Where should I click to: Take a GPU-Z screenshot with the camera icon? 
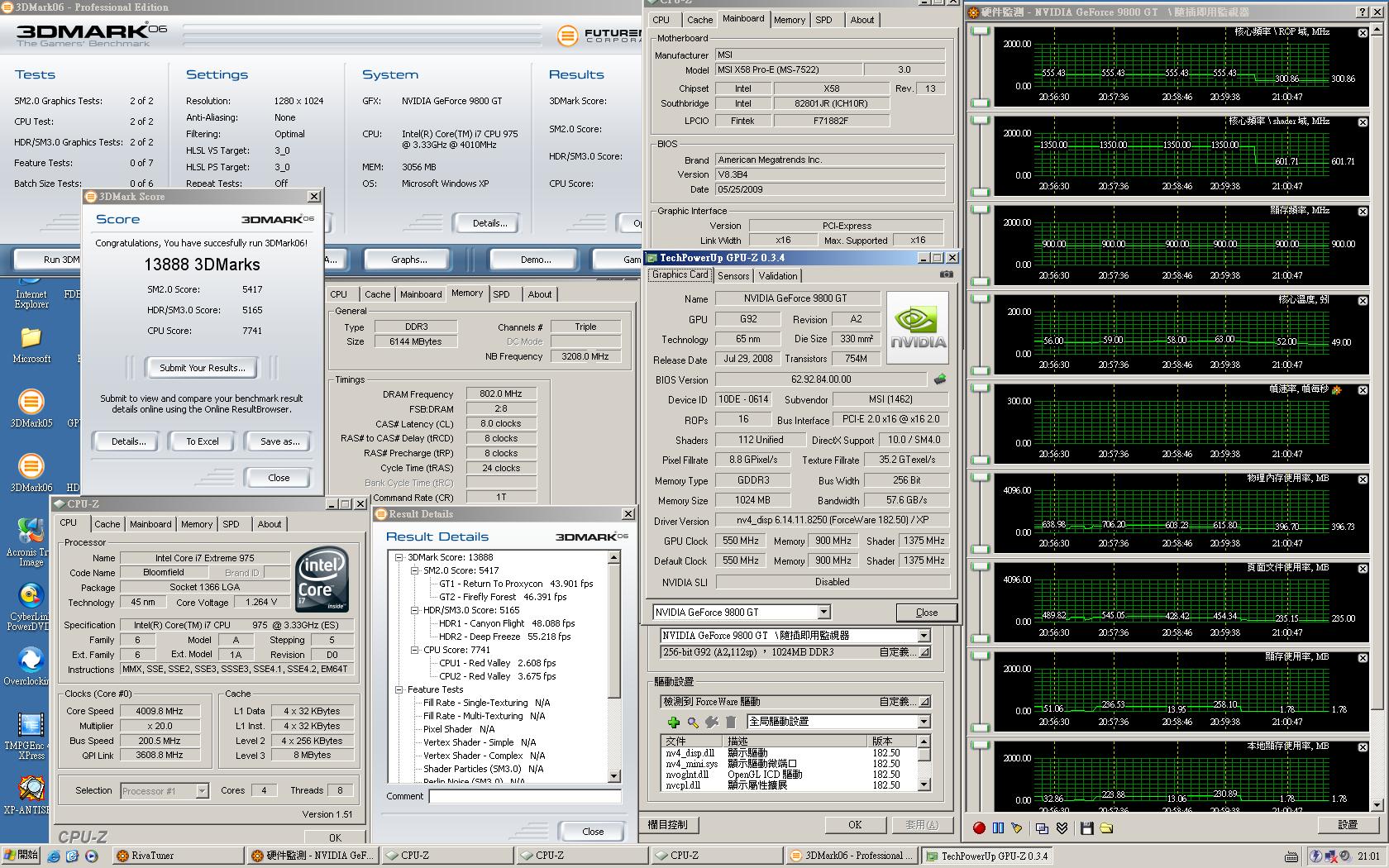point(947,274)
